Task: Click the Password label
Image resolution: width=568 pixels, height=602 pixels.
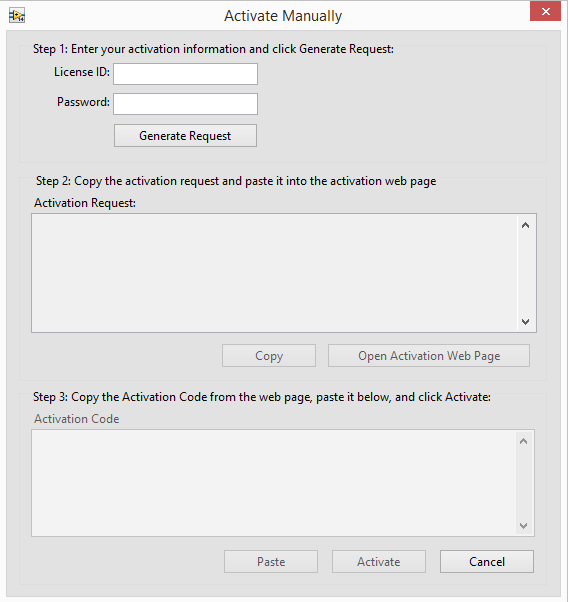Action: click(x=83, y=102)
